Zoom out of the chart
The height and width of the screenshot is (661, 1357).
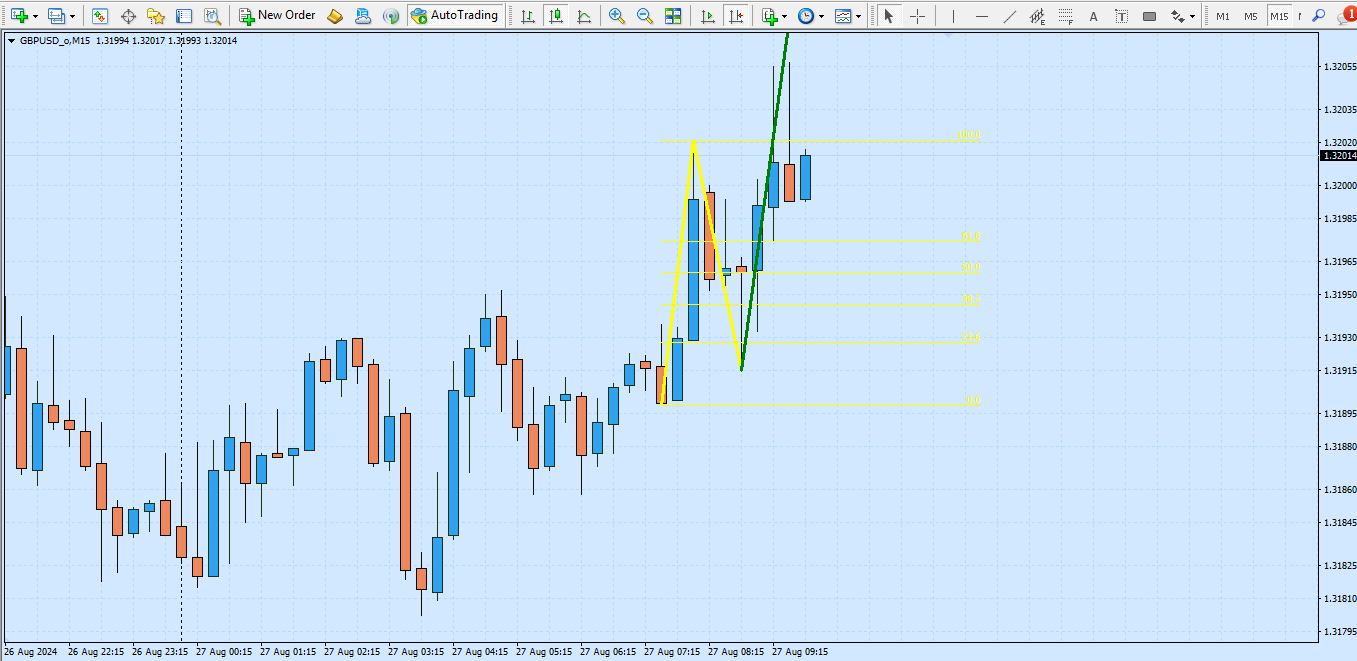(645, 16)
